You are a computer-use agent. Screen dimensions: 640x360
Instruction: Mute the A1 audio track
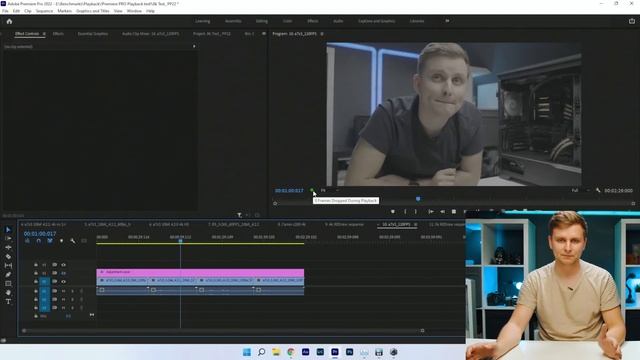(63, 291)
